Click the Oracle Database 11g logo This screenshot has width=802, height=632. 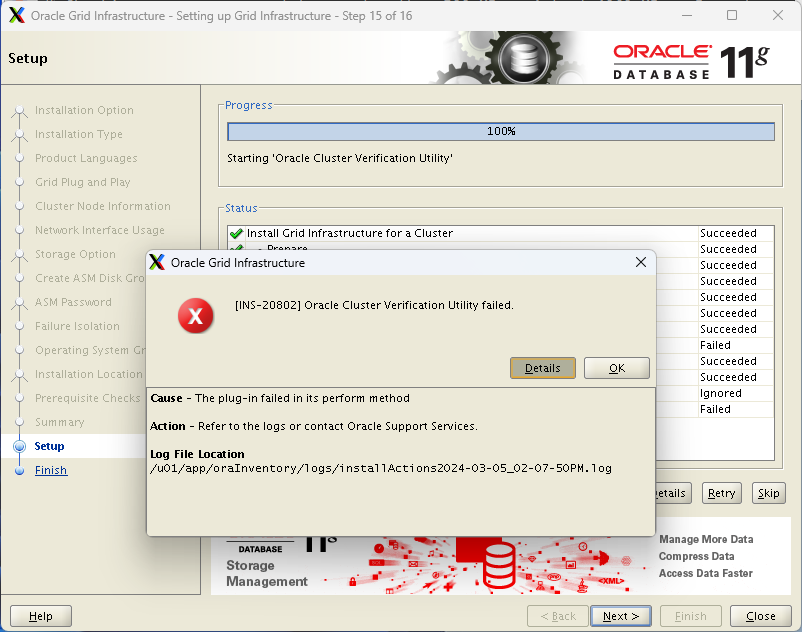pyautogui.click(x=691, y=62)
